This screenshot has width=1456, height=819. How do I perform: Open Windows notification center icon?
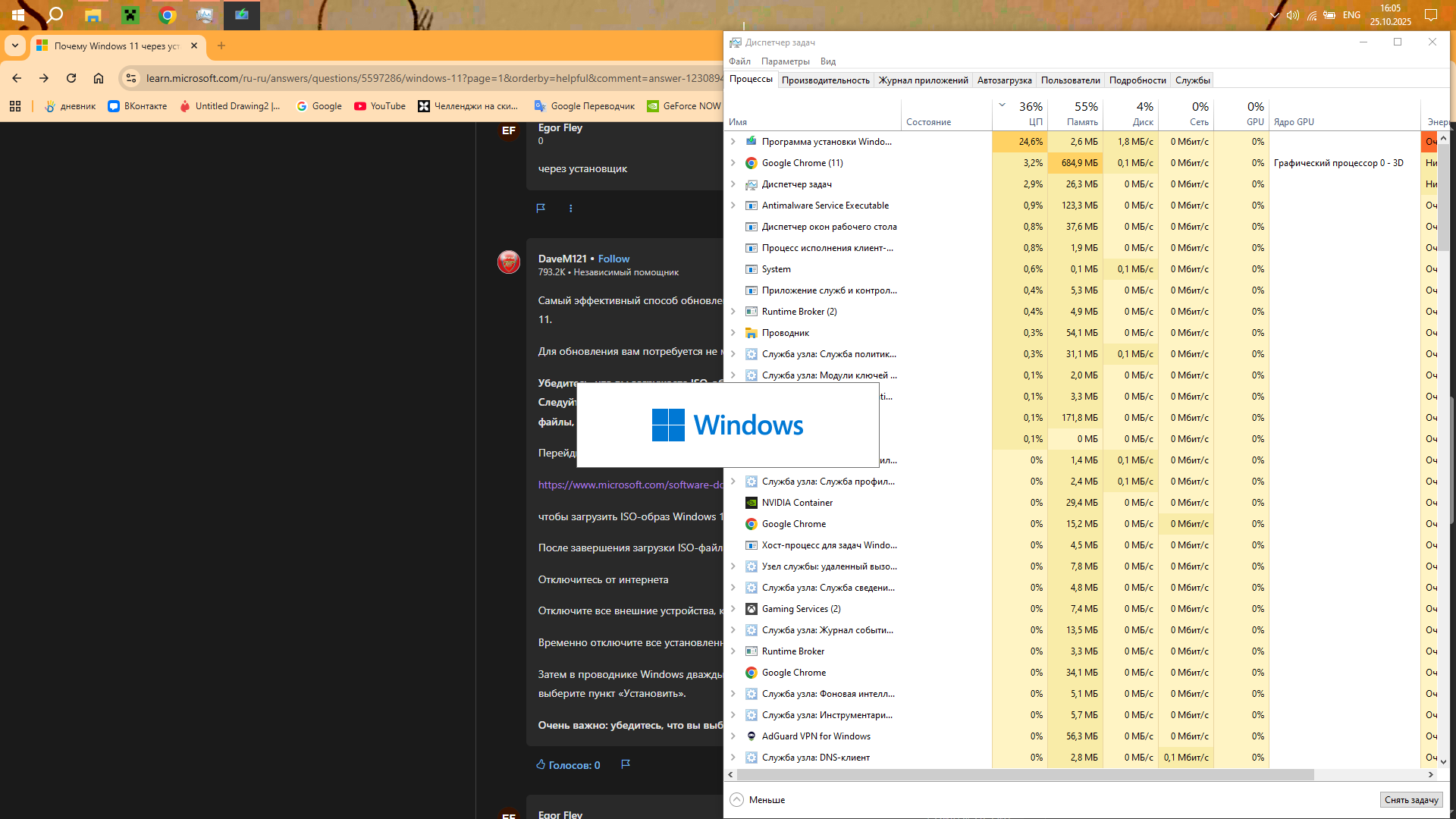click(x=1431, y=14)
